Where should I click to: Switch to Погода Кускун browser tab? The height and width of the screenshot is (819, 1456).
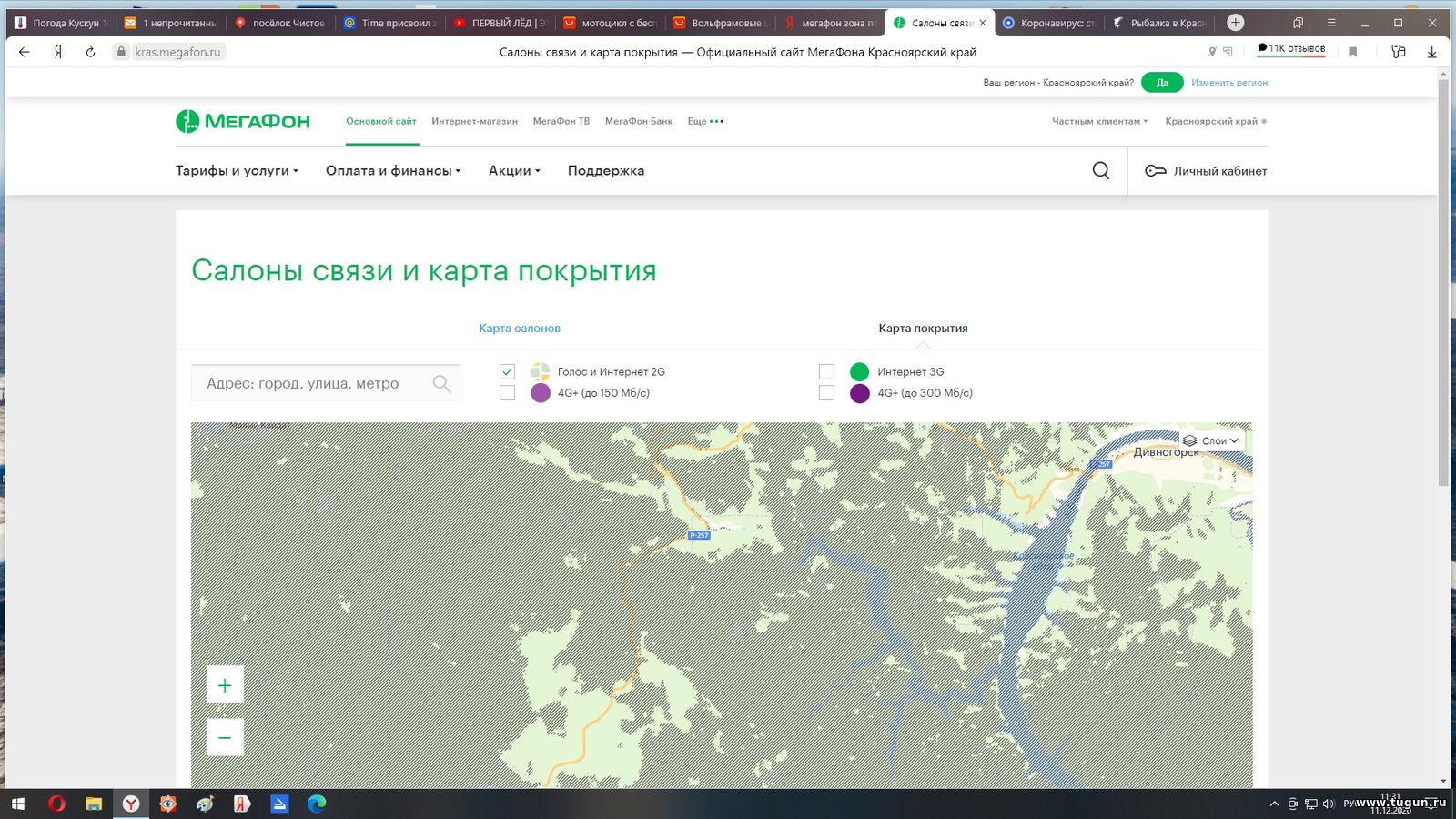pos(62,23)
